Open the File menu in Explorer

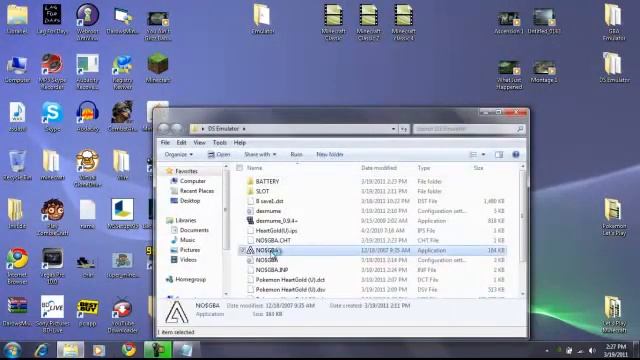(x=165, y=142)
